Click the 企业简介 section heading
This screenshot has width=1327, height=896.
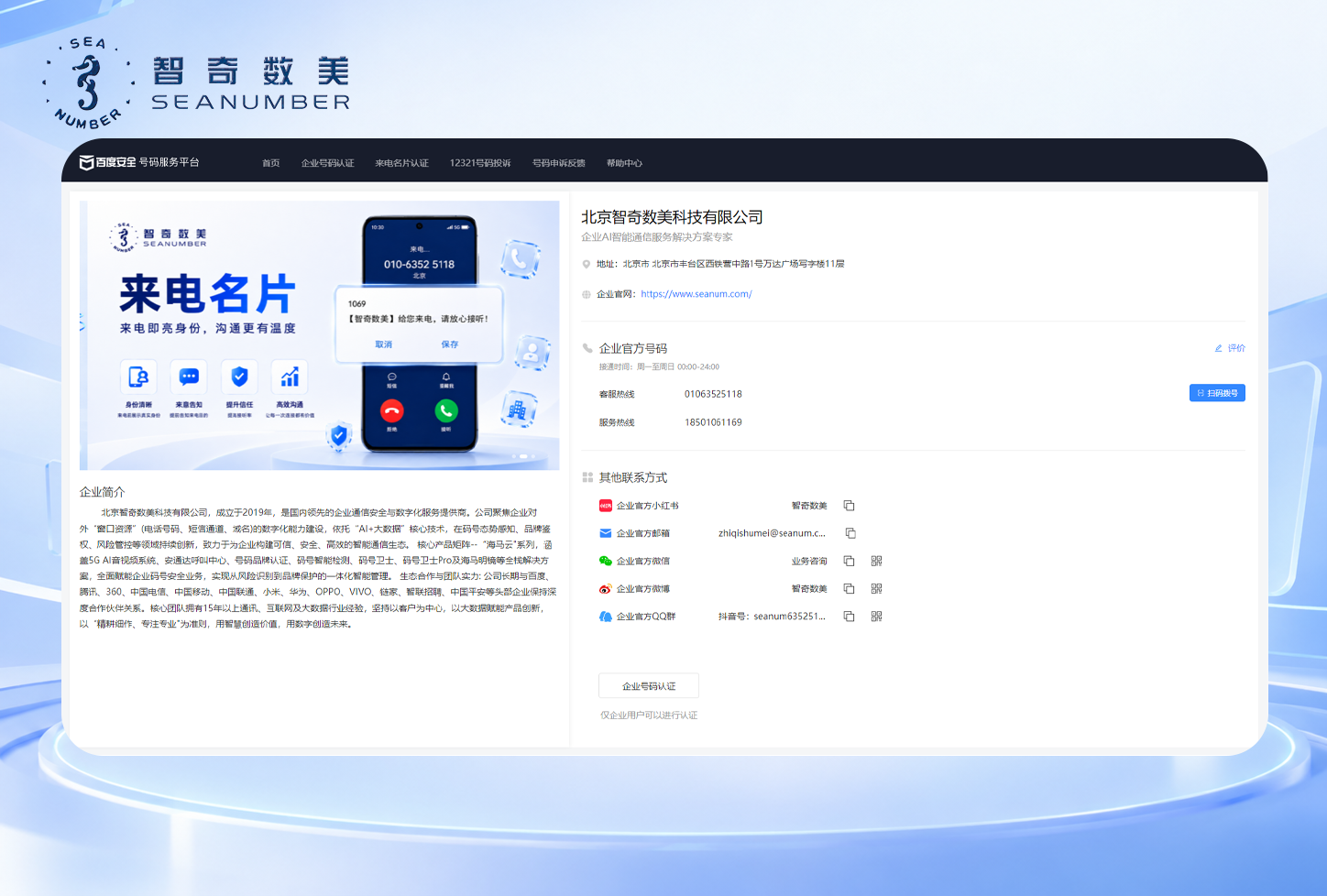click(x=102, y=492)
